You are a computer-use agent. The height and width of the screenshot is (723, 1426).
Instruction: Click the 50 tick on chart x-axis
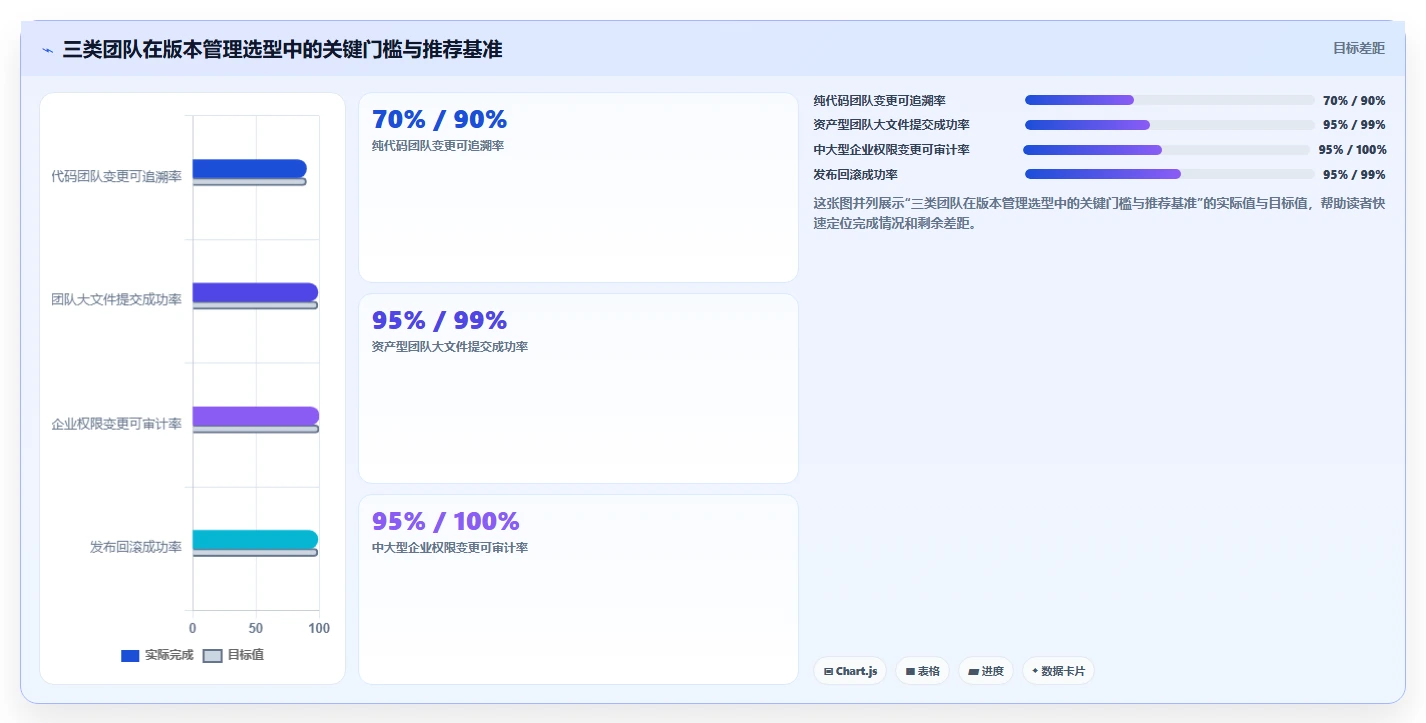click(x=256, y=628)
